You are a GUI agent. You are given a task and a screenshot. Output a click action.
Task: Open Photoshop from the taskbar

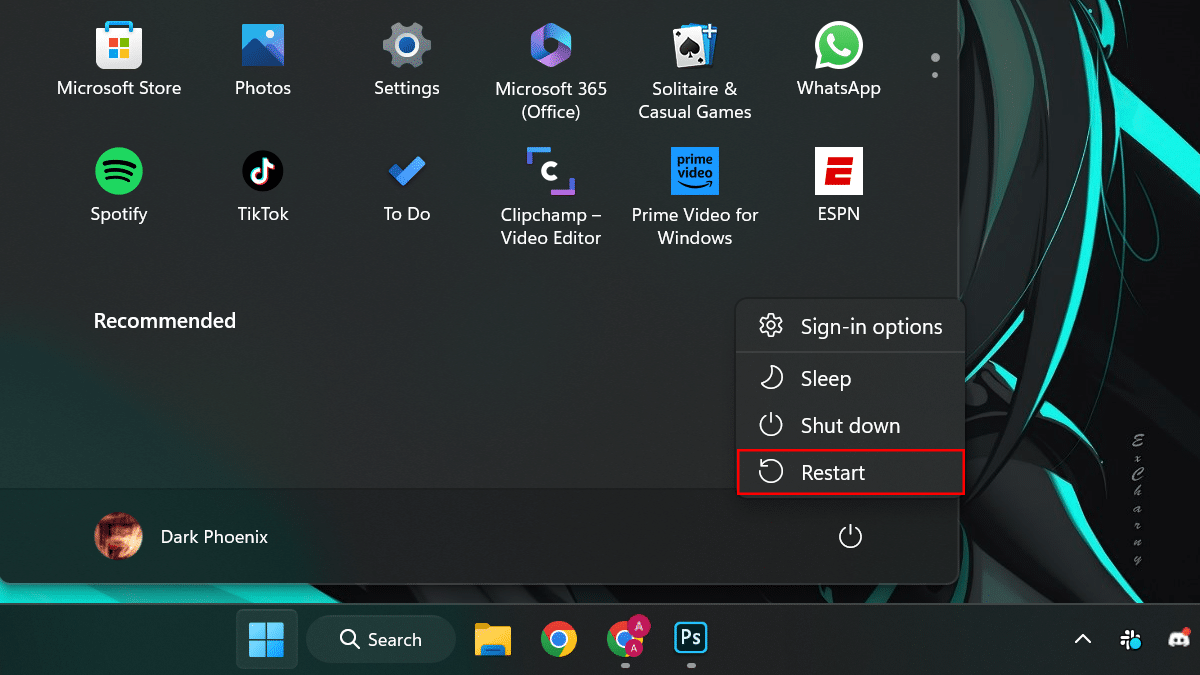[x=691, y=638]
